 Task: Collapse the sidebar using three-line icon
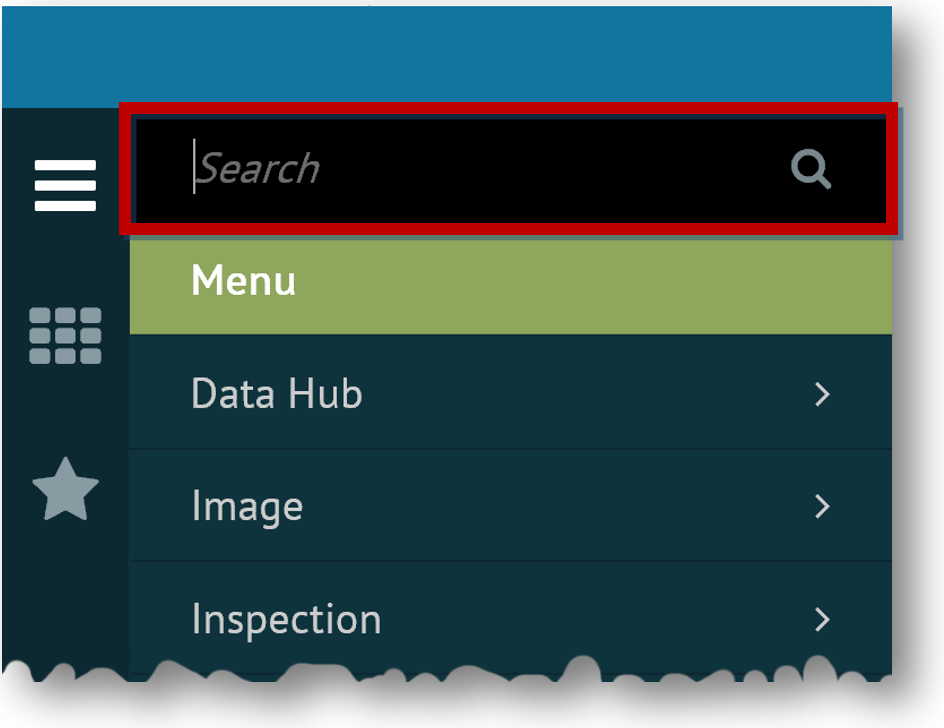pyautogui.click(x=65, y=185)
